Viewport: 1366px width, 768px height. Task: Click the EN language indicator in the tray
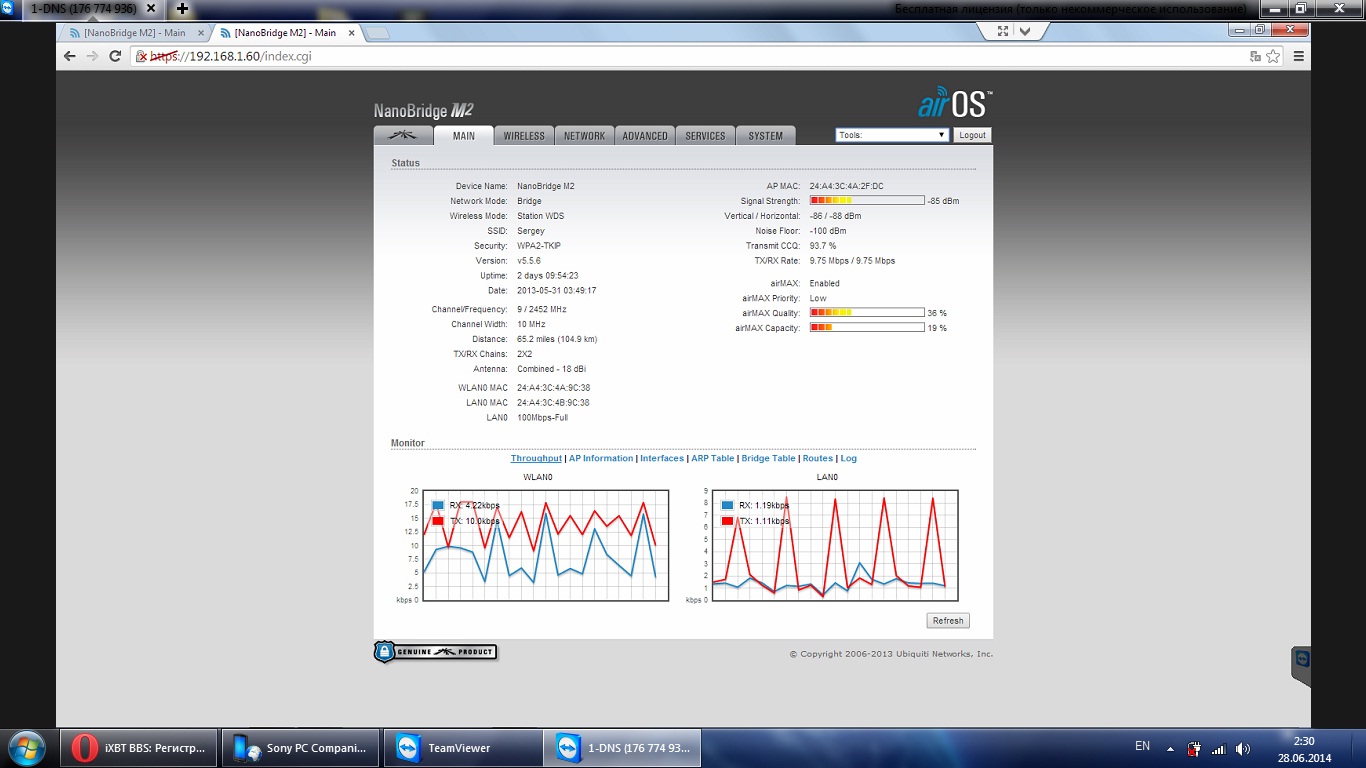click(1143, 746)
